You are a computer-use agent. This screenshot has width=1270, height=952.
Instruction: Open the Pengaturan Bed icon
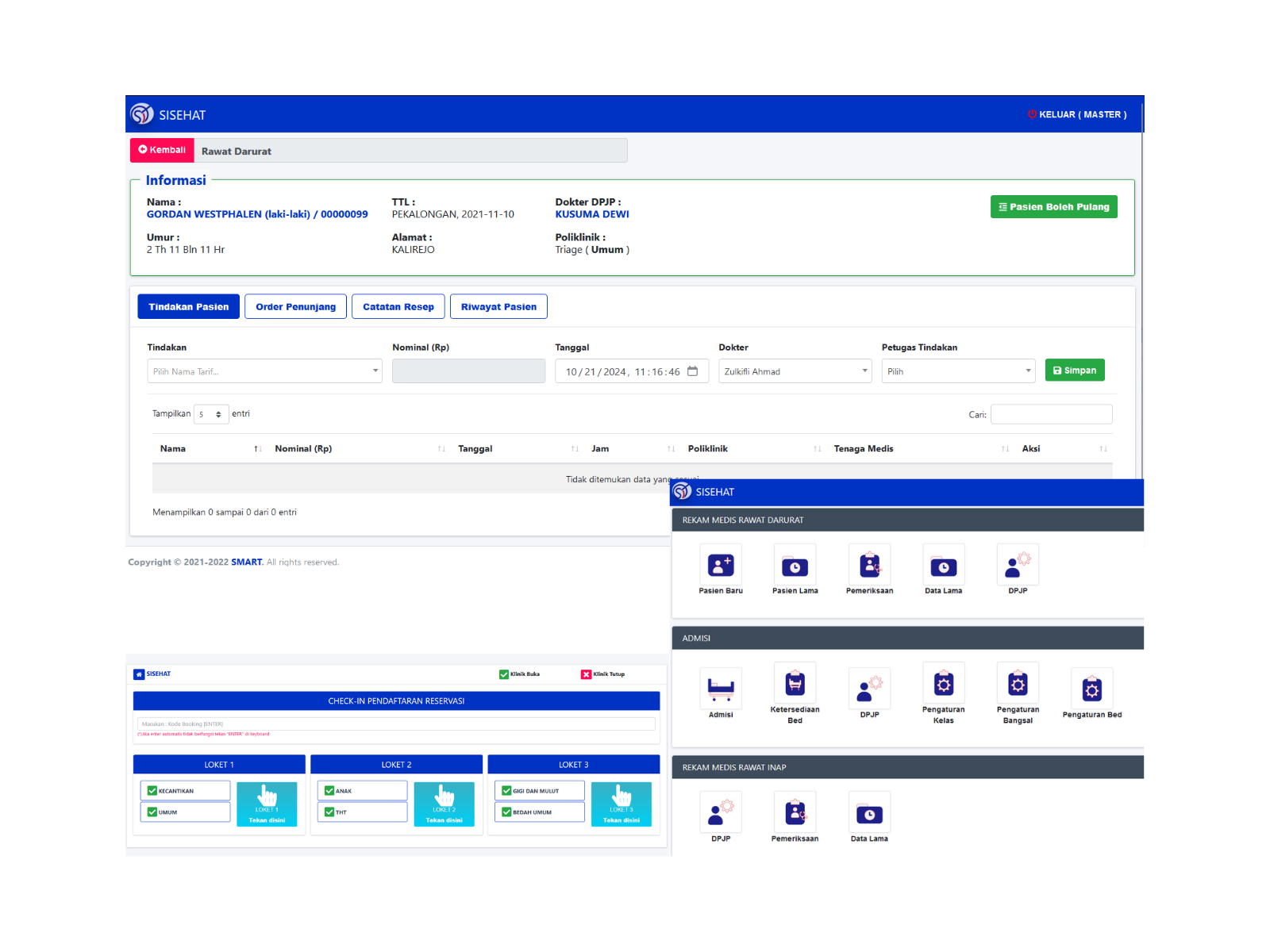tap(1091, 688)
